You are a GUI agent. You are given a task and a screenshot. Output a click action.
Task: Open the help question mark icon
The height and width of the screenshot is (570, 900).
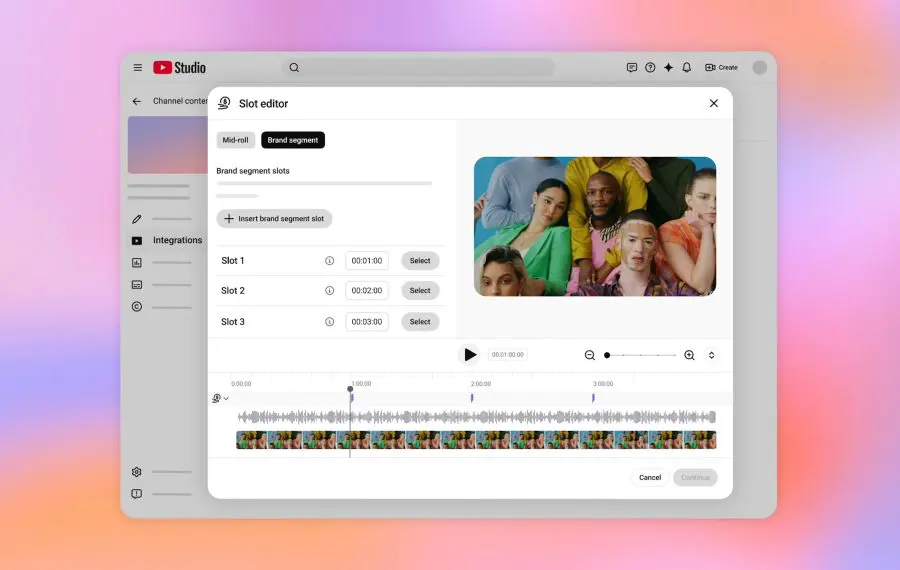(650, 68)
